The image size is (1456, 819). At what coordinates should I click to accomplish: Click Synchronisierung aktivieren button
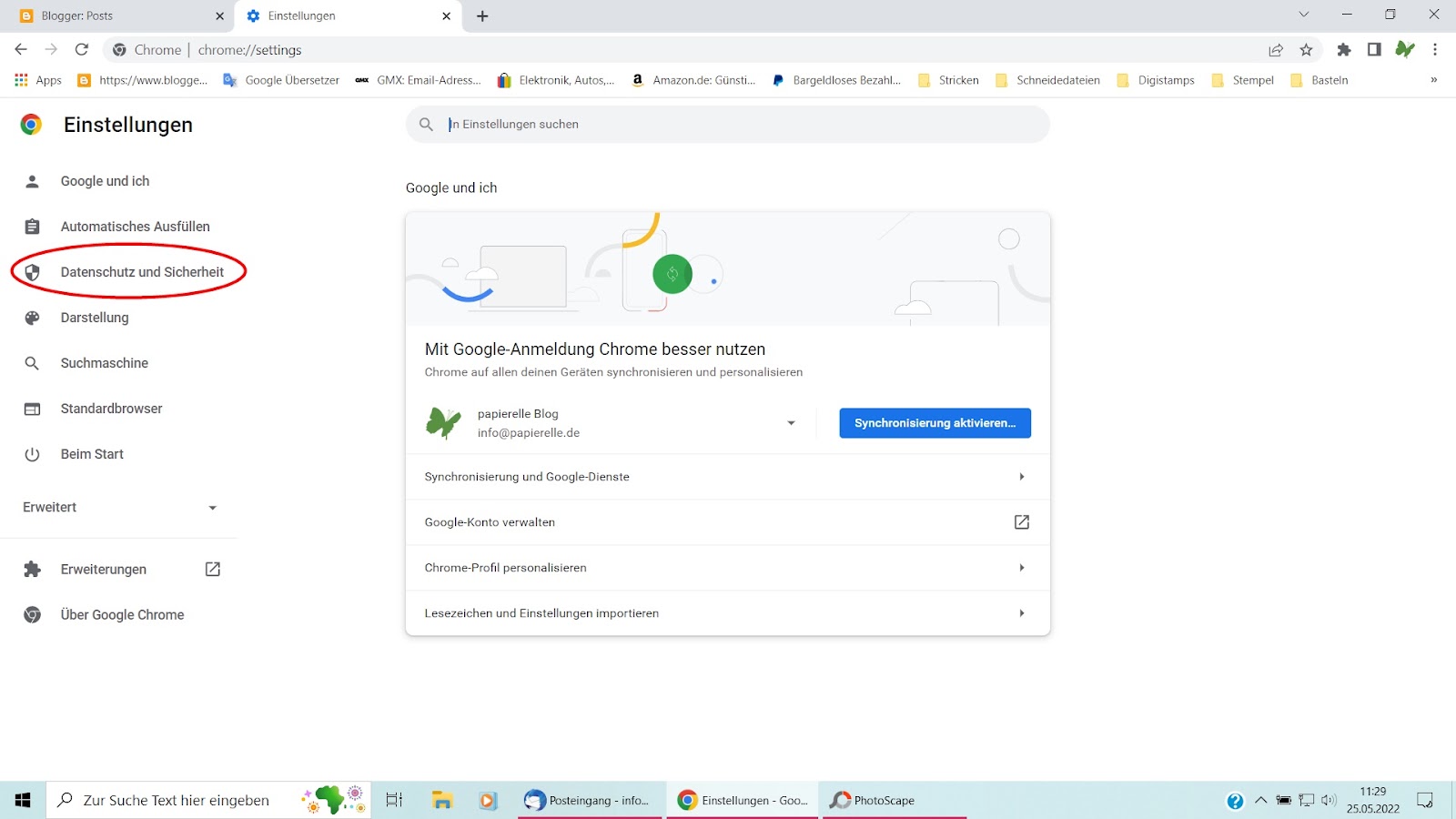[935, 423]
